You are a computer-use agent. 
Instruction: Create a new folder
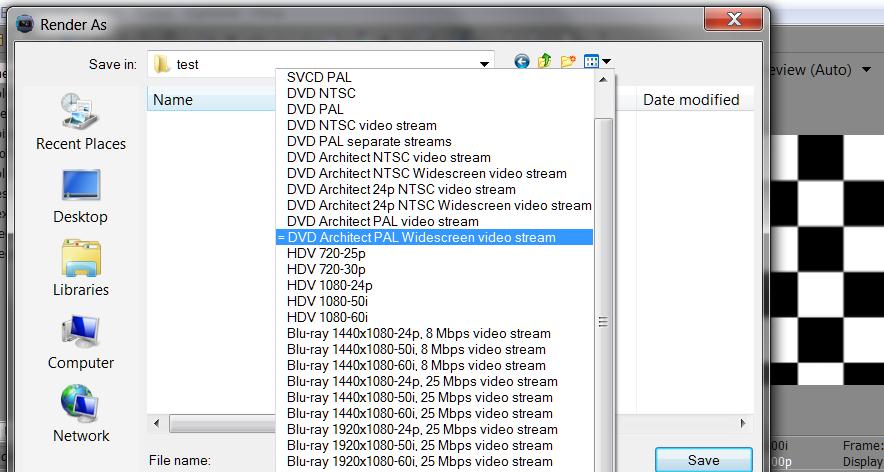pyautogui.click(x=568, y=61)
